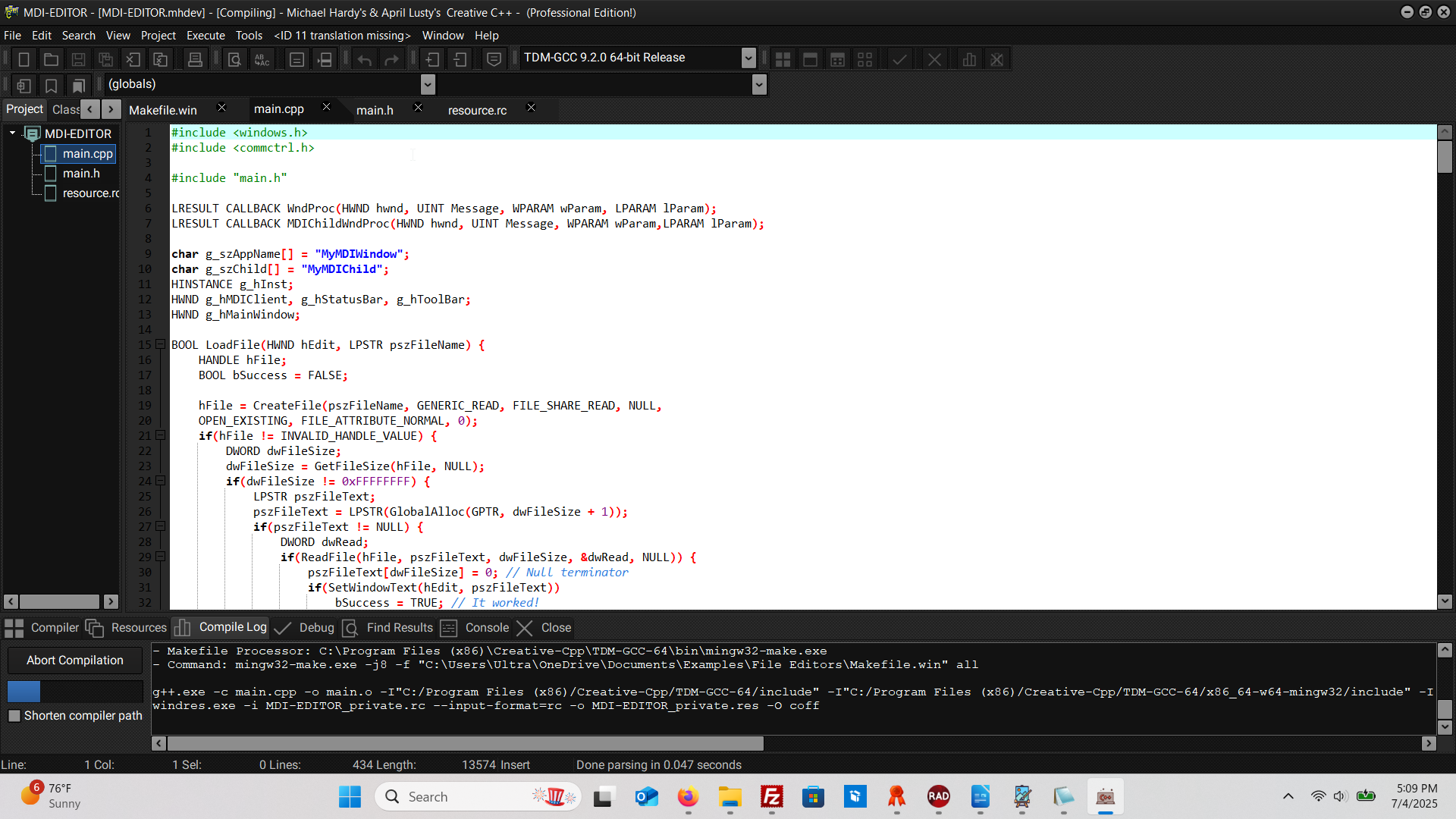Click the Insert snippet icon left of bookmarks

pos(24,86)
